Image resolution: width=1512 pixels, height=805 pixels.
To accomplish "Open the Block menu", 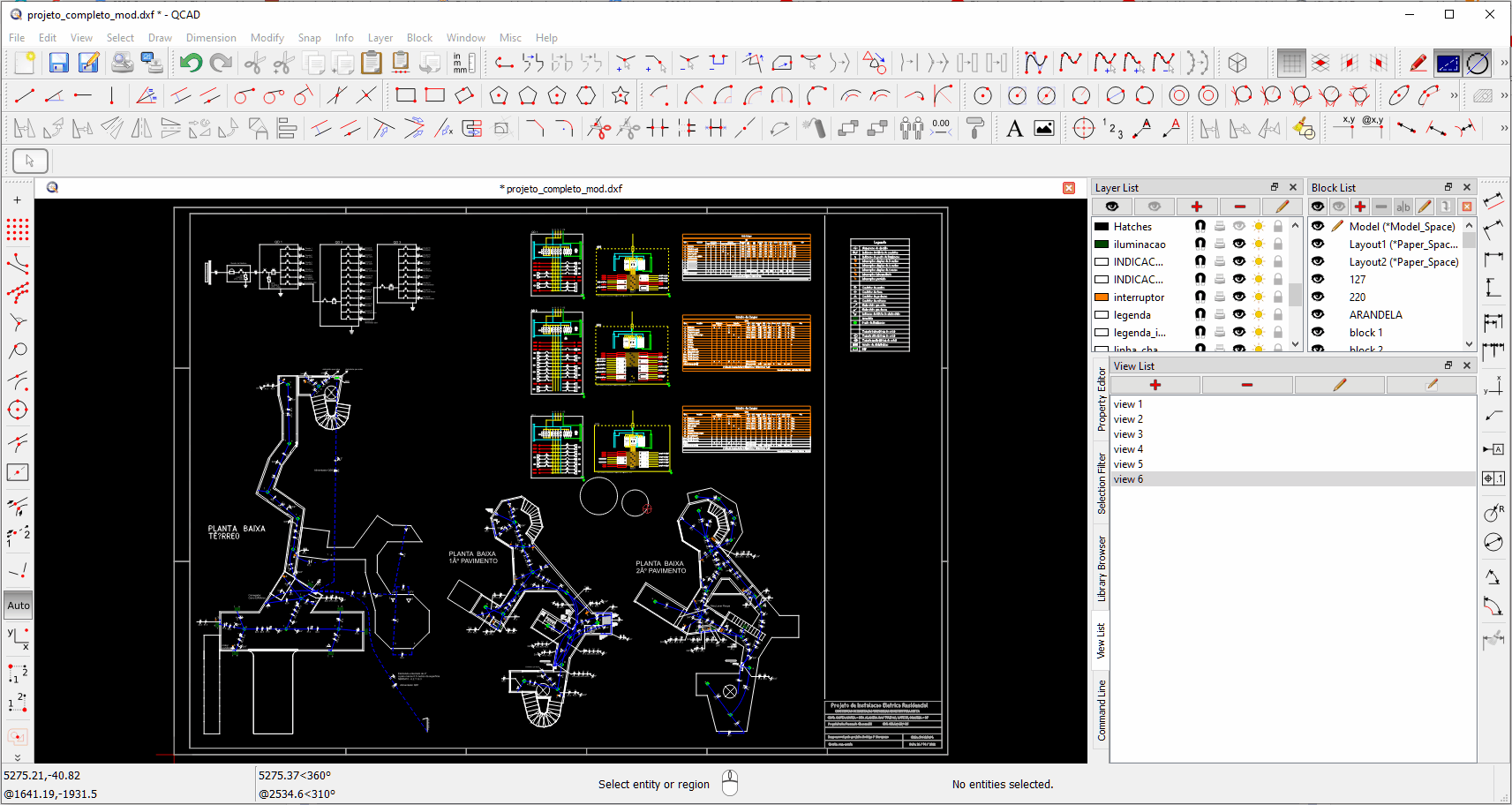I will [419, 38].
